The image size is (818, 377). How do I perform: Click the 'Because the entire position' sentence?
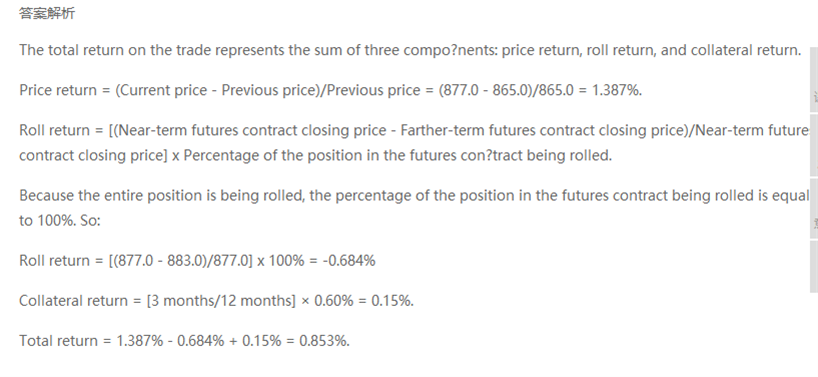pyautogui.click(x=414, y=196)
